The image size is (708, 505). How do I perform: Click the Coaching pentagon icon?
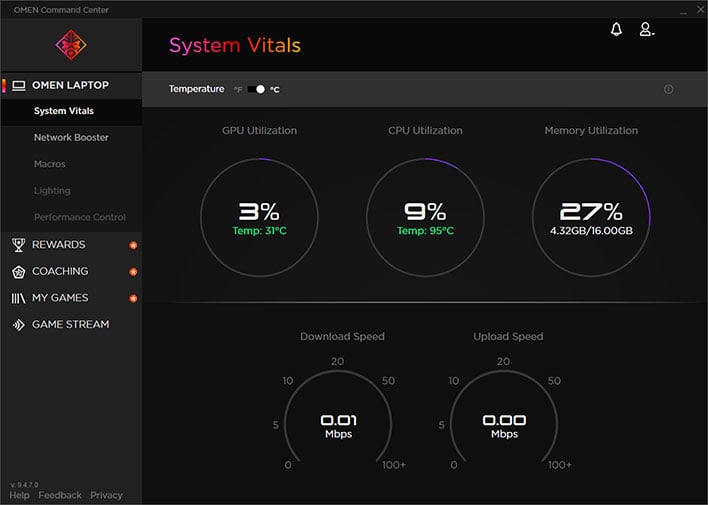19,272
